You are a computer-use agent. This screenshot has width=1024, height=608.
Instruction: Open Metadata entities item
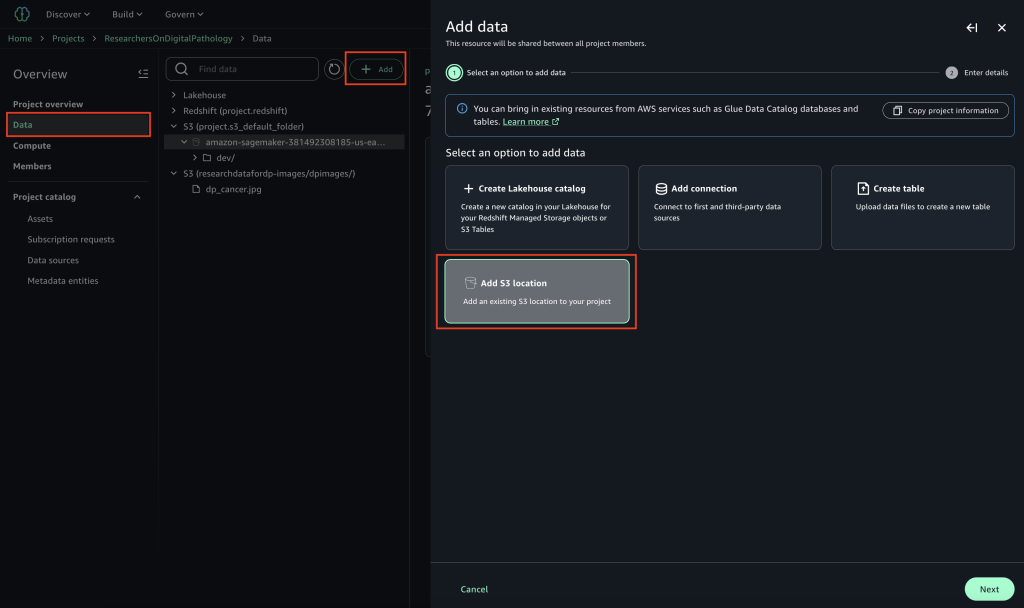[x=63, y=281]
